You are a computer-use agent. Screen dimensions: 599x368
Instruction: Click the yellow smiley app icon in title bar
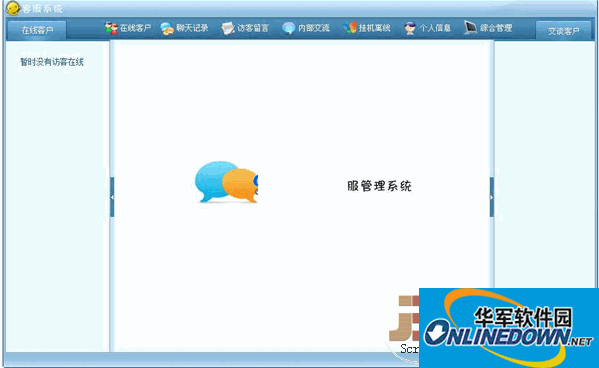pos(13,8)
